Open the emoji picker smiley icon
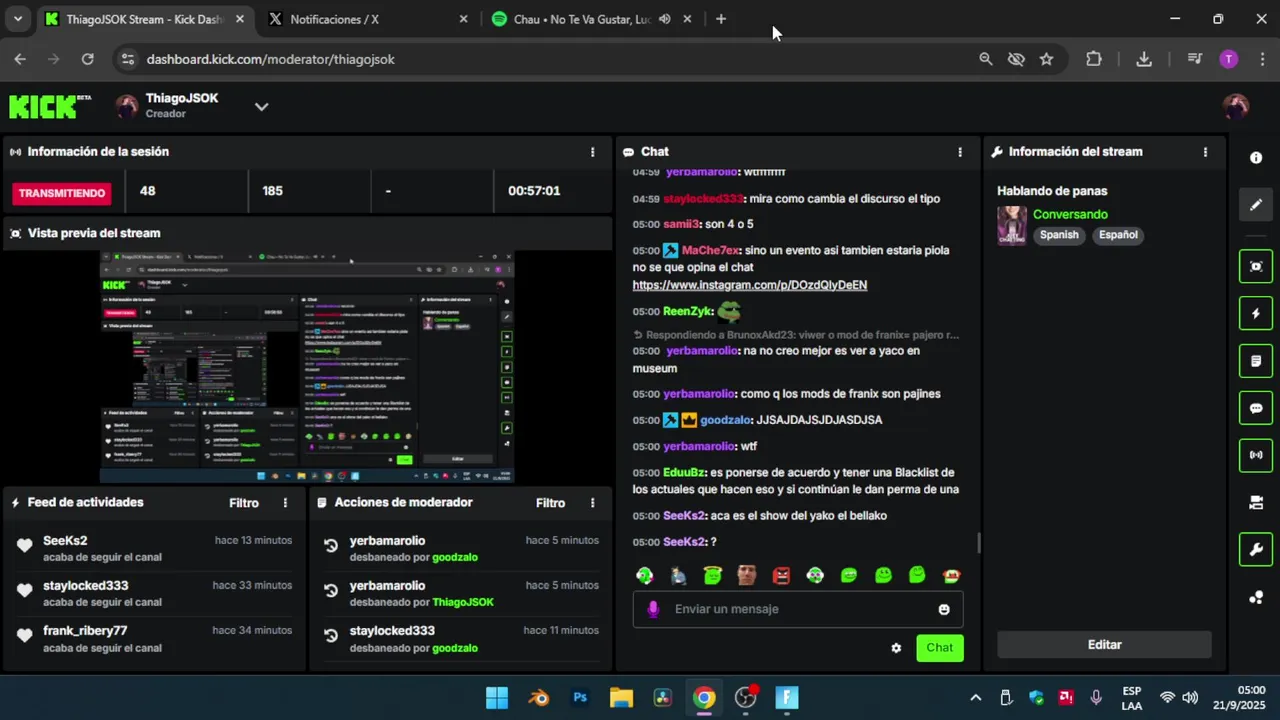Viewport: 1280px width, 720px height. 944,609
